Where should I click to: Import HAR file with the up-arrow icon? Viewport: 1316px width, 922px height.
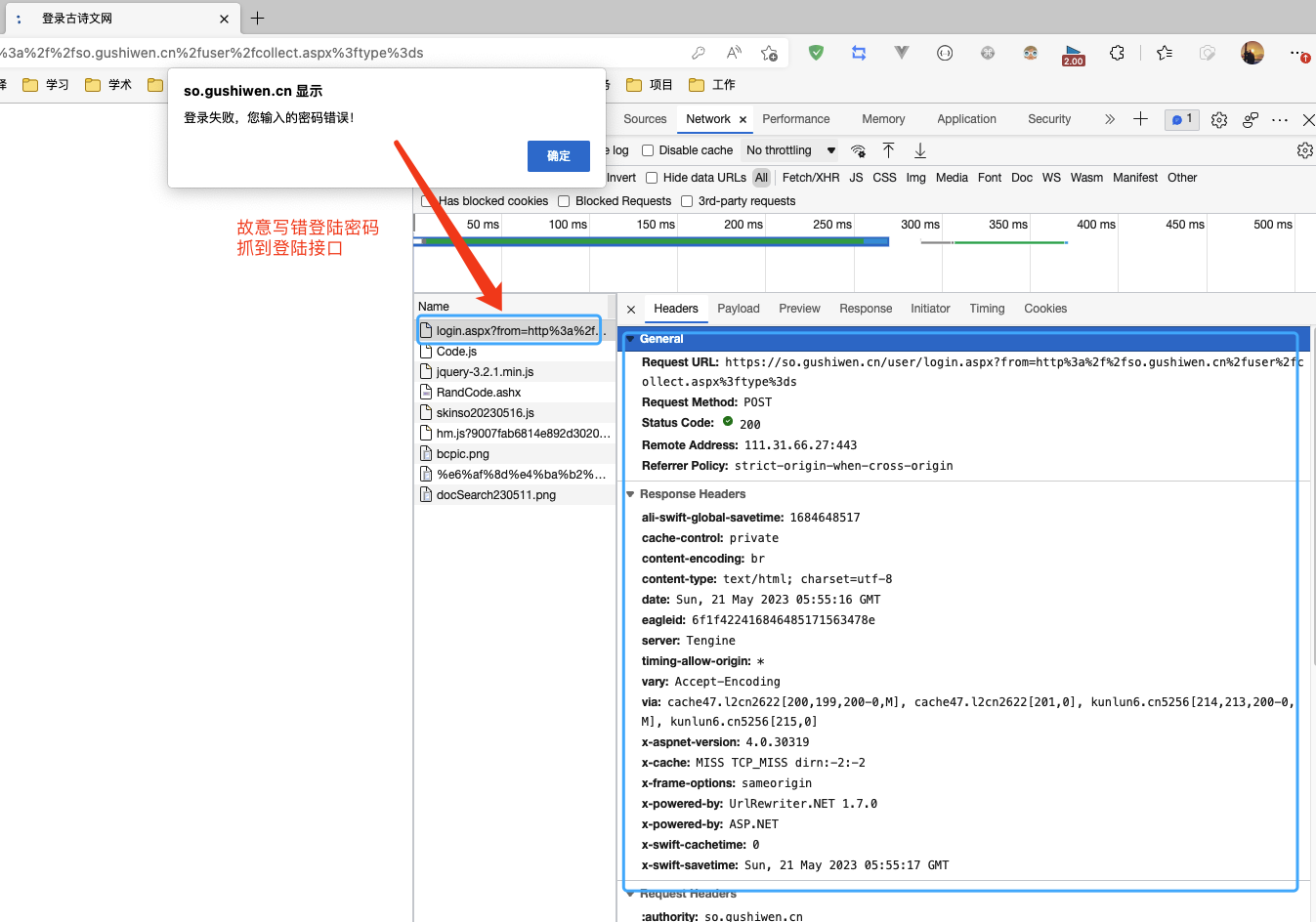[x=888, y=150]
